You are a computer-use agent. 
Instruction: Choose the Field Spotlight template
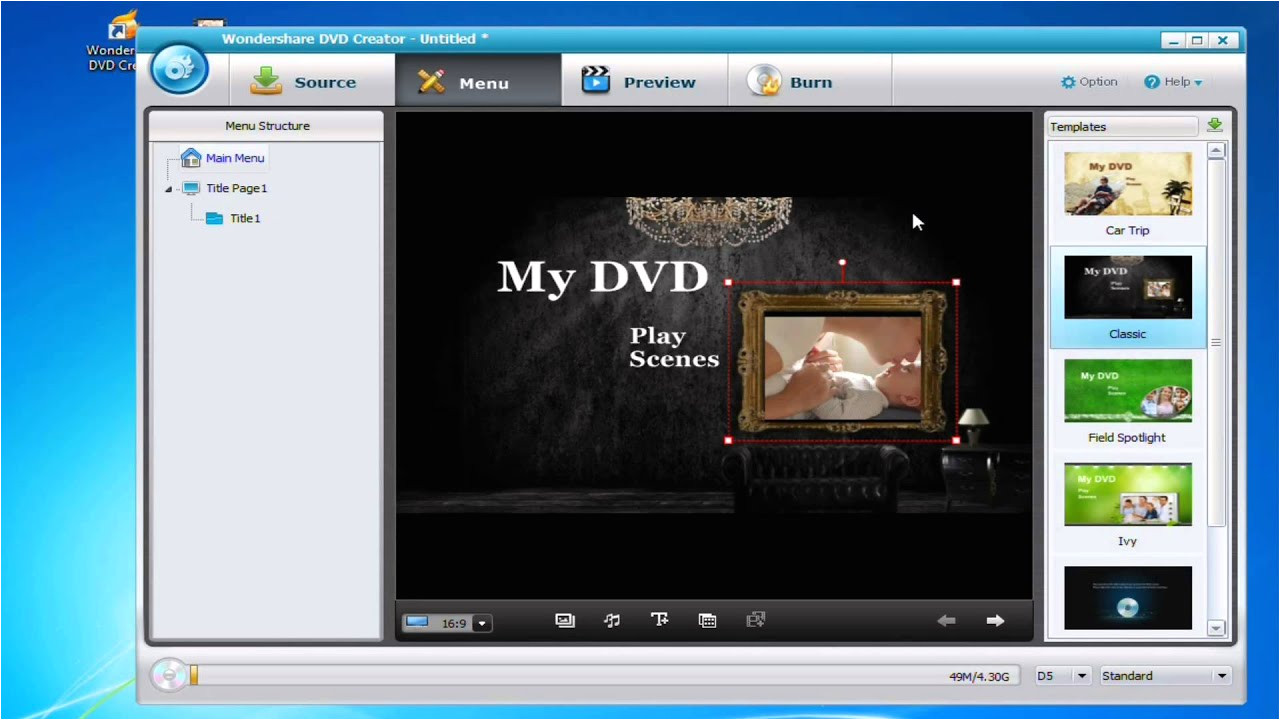point(1128,401)
